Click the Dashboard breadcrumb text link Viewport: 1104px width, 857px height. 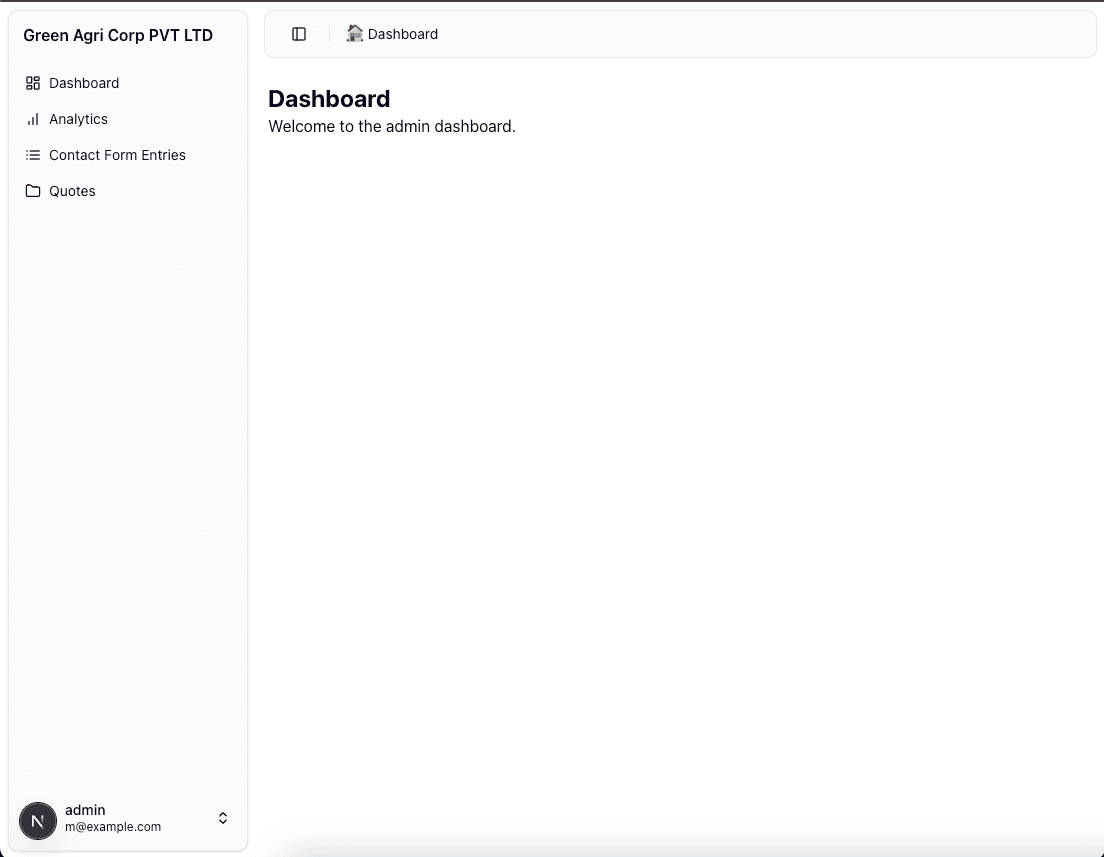[403, 34]
